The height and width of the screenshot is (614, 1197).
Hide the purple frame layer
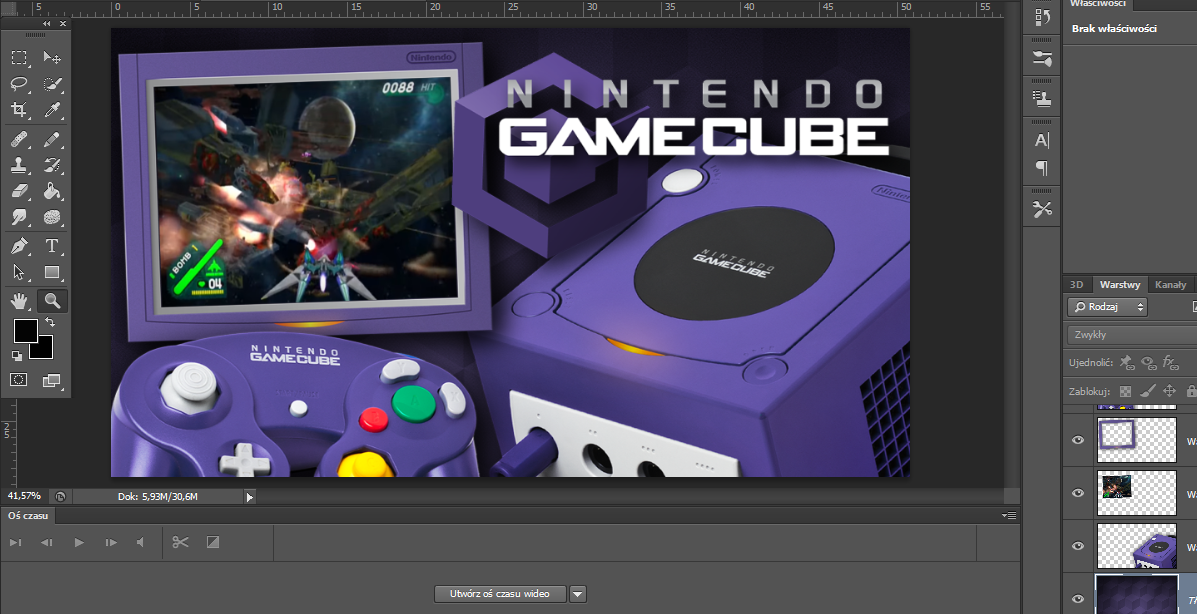coord(1078,440)
